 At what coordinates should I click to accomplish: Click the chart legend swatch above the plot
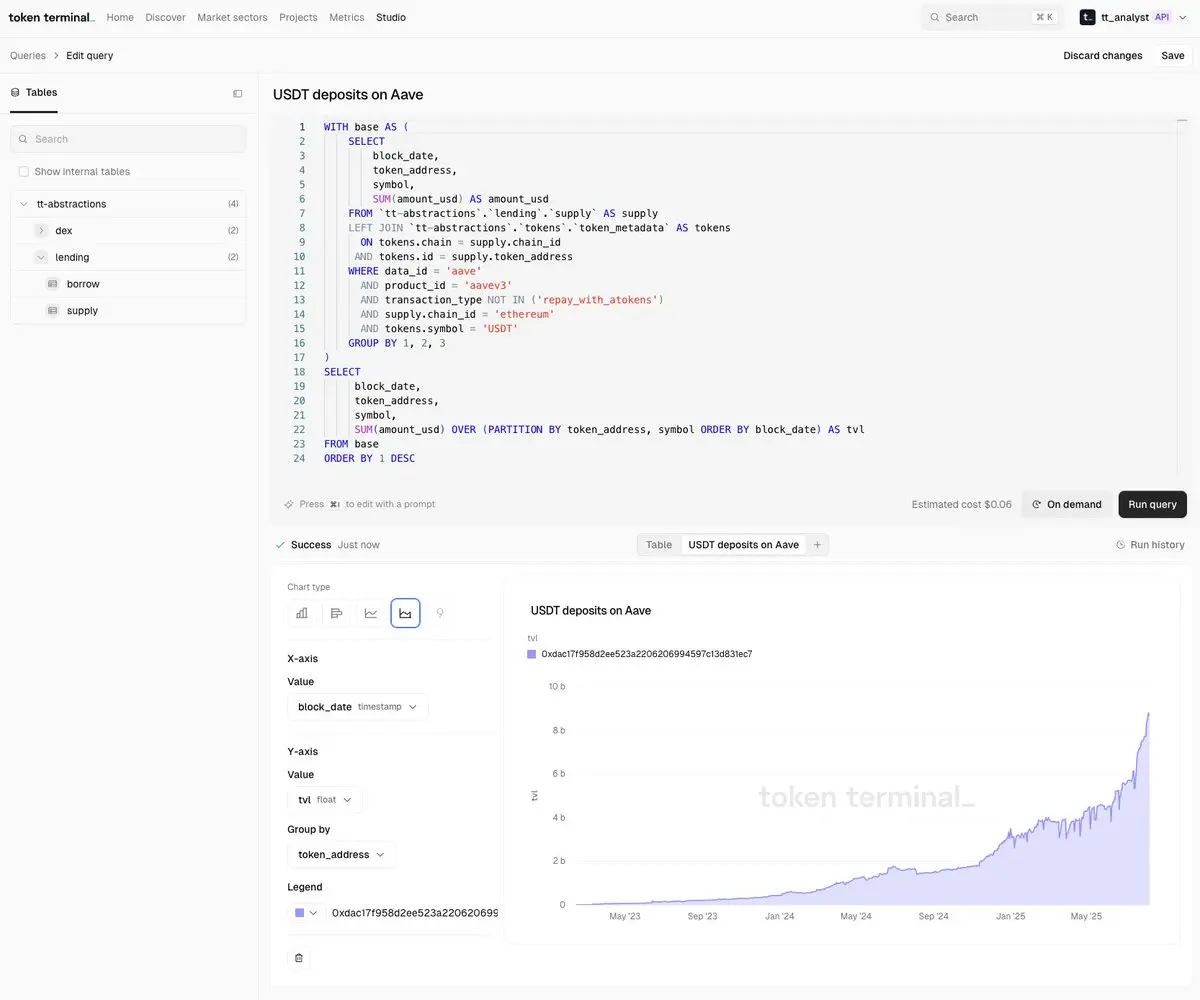tap(532, 654)
